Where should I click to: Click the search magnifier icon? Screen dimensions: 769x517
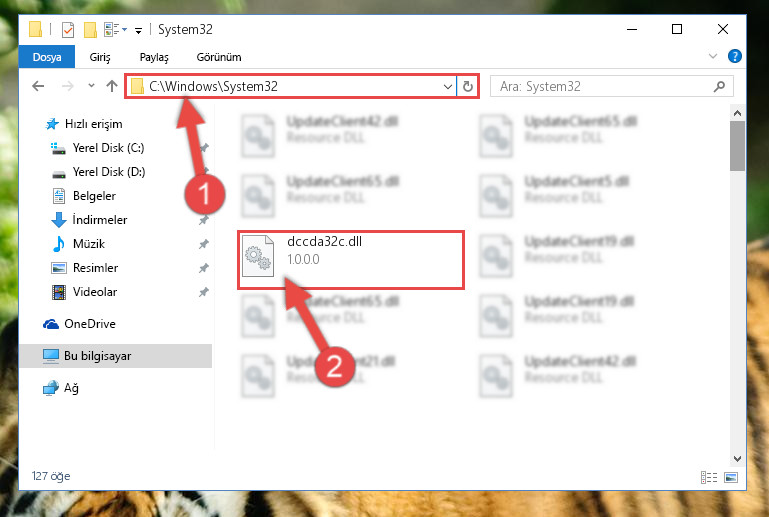719,87
